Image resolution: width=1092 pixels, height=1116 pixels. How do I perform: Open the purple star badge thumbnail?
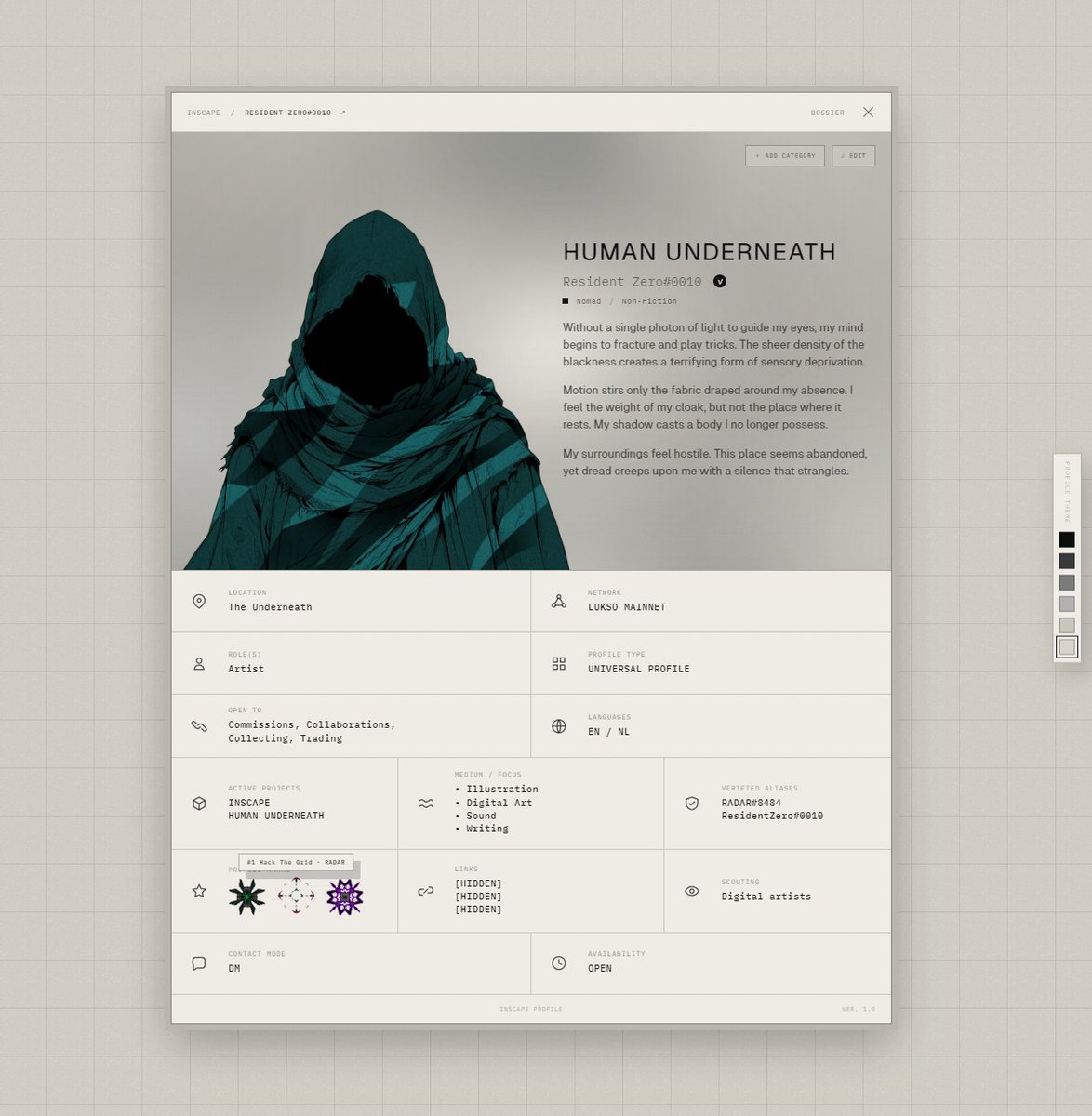pyautogui.click(x=344, y=897)
